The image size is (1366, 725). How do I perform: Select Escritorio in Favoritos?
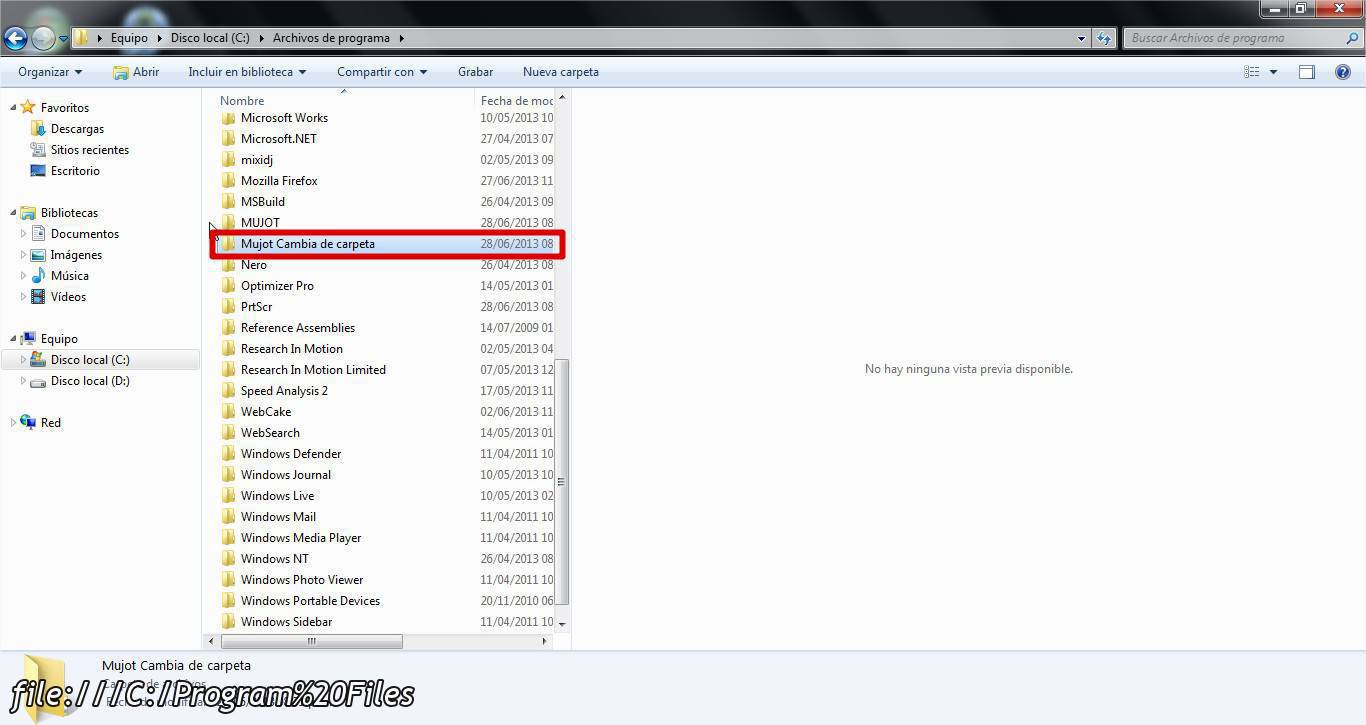75,171
